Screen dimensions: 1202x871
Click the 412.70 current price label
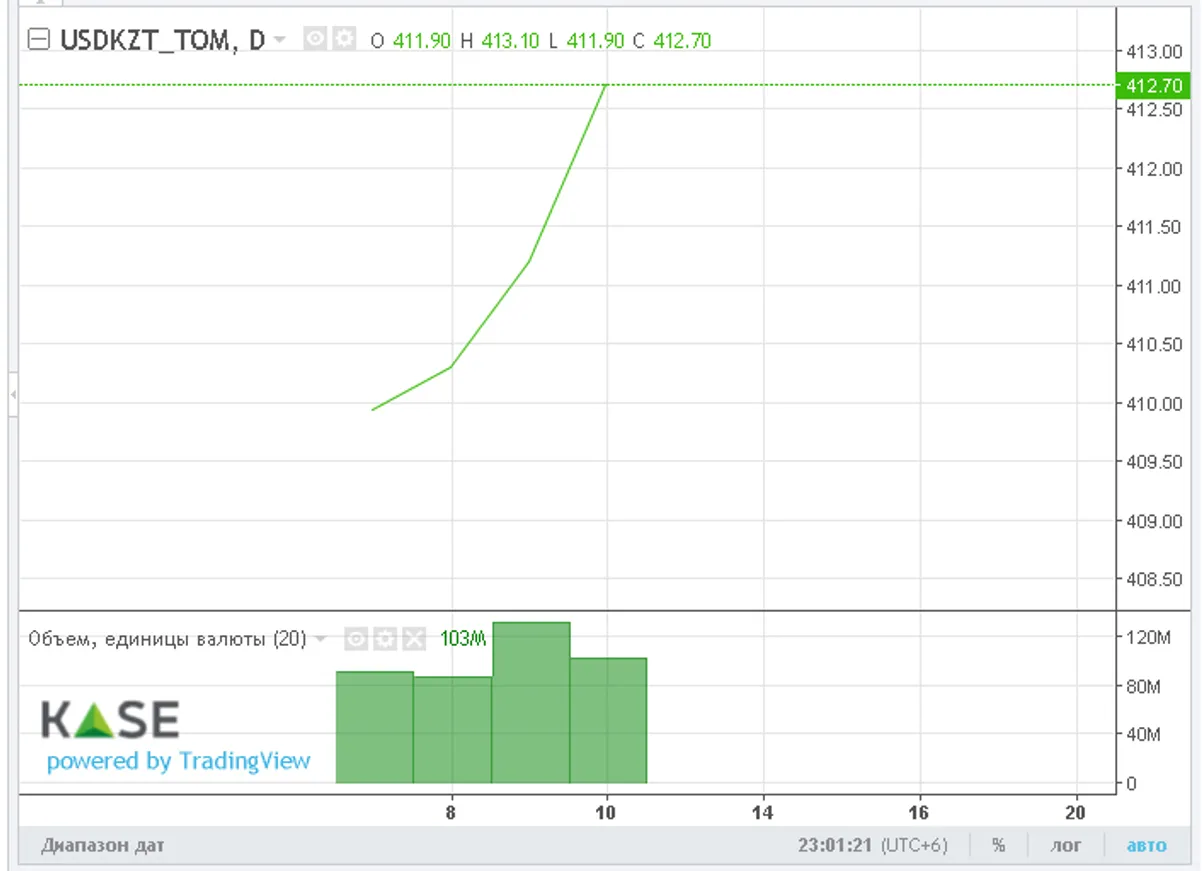pos(1154,86)
